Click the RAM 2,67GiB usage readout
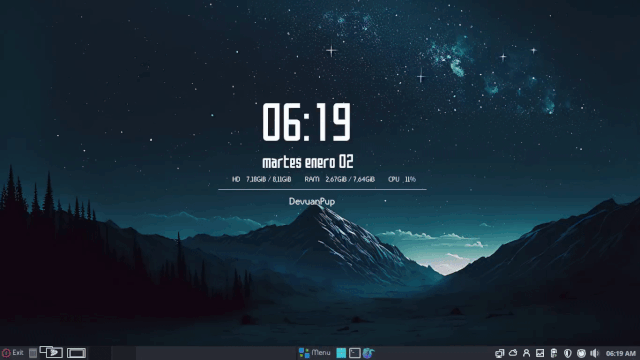This screenshot has width=640, height=360. click(340, 179)
